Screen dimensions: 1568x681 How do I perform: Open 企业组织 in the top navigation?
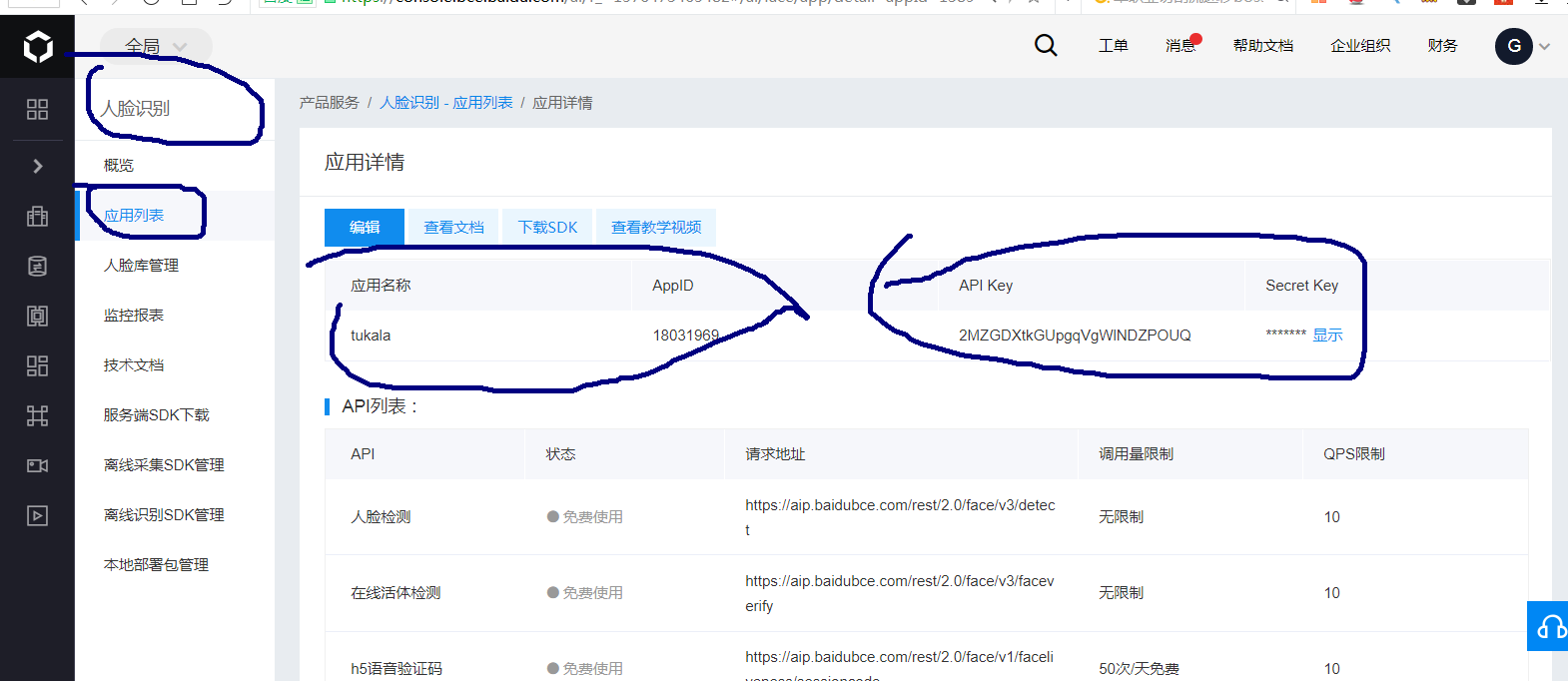[x=1360, y=45]
